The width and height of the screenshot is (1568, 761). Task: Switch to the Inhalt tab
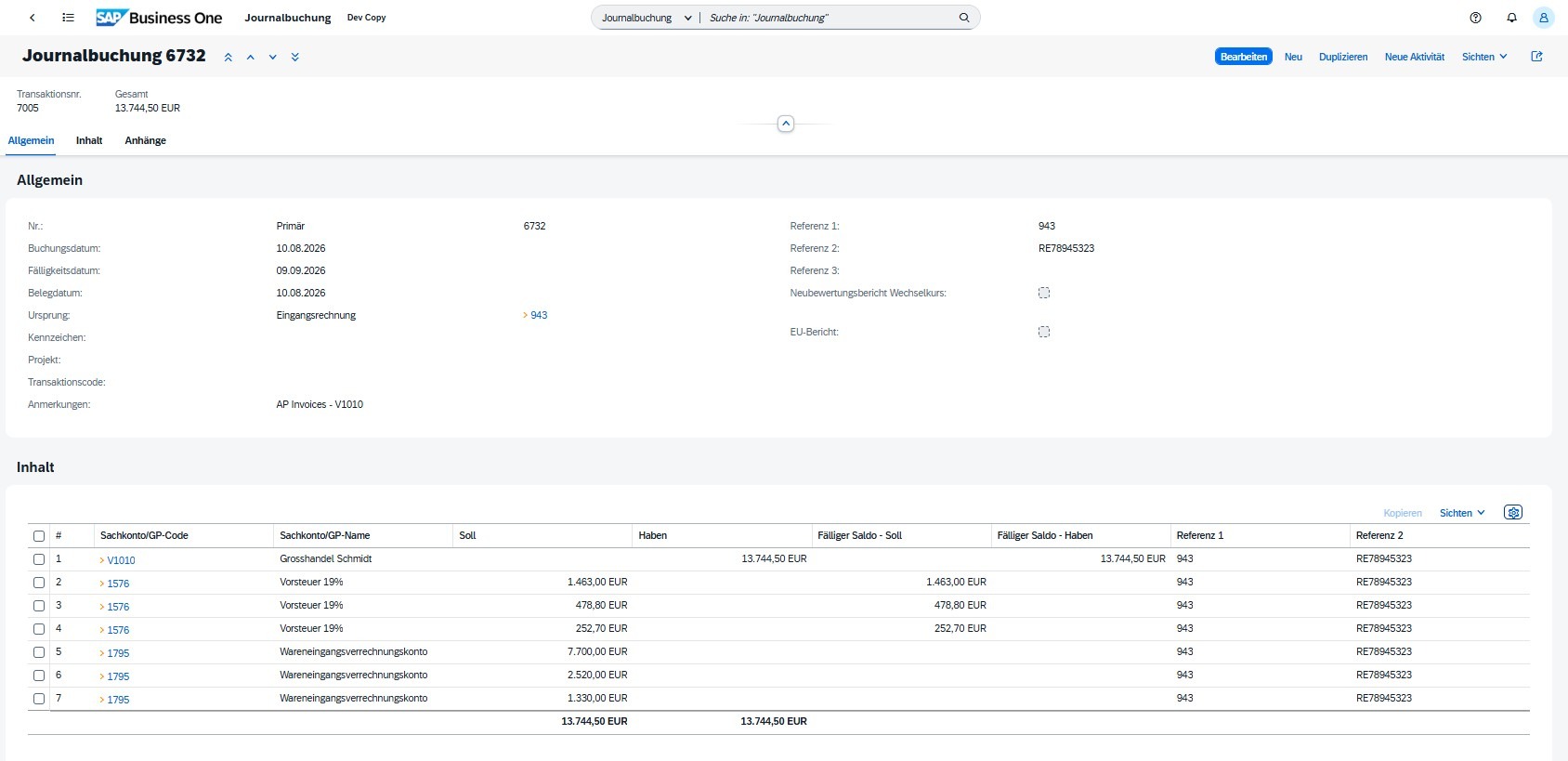click(x=89, y=141)
